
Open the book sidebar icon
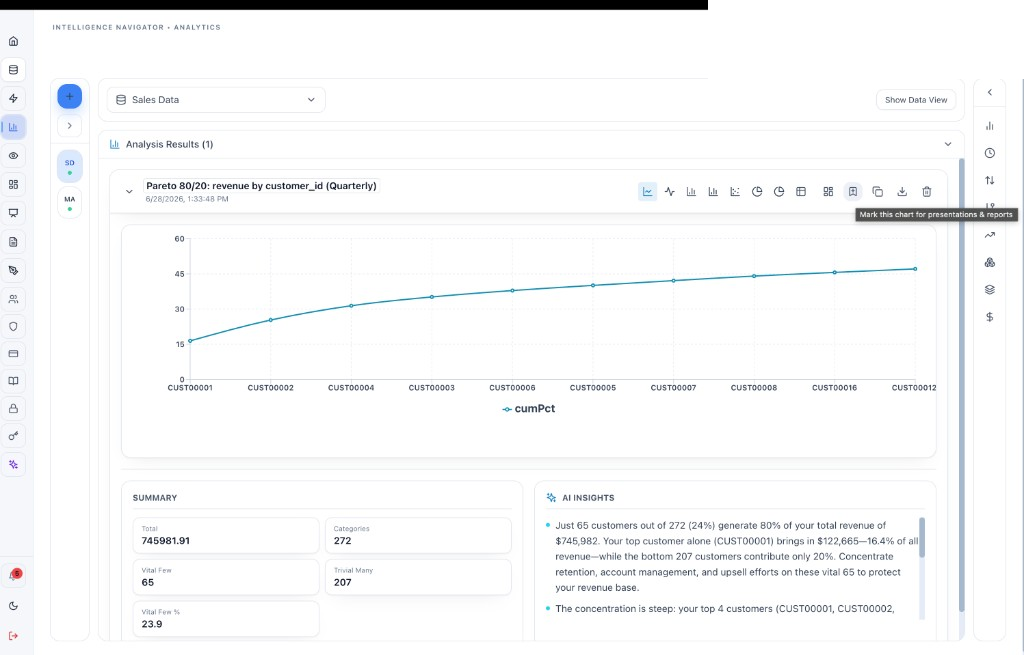click(13, 381)
